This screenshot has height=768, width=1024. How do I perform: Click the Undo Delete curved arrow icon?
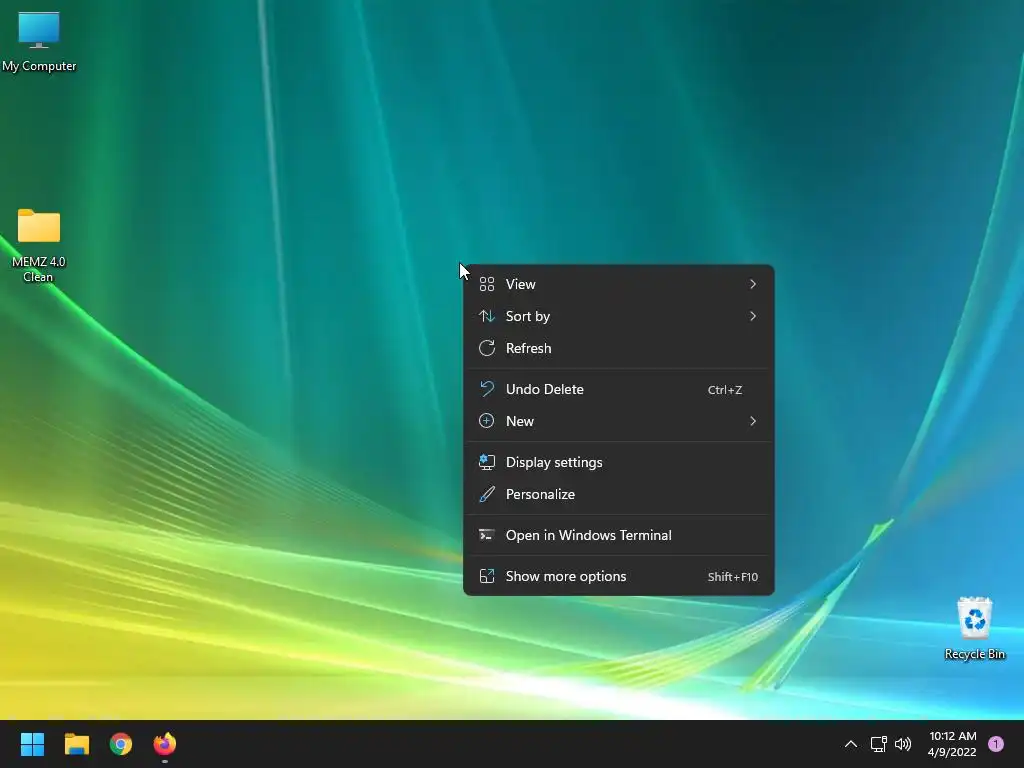tap(487, 389)
